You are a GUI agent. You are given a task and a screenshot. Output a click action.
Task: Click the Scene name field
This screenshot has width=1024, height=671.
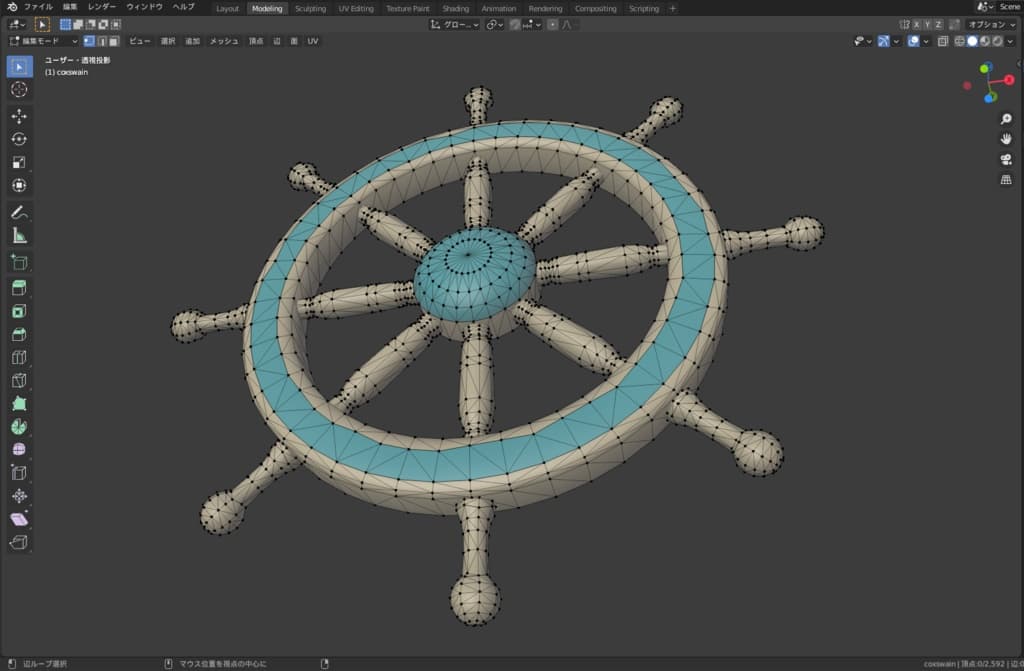(x=1009, y=7)
